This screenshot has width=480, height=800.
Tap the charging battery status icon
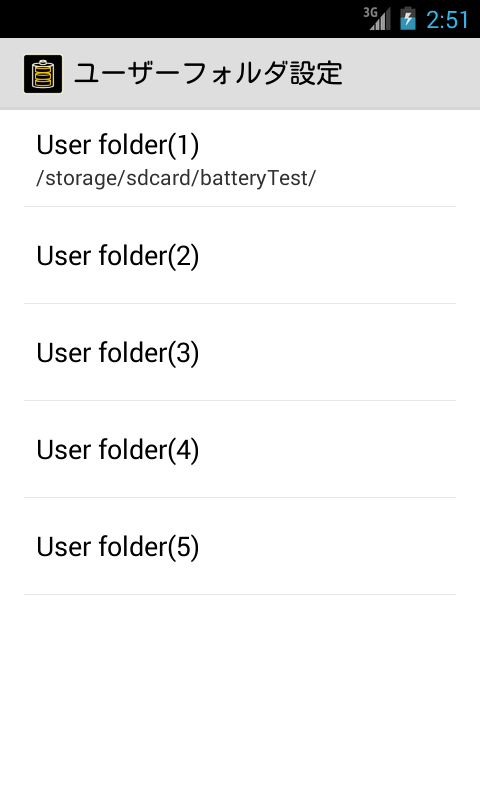[x=408, y=19]
